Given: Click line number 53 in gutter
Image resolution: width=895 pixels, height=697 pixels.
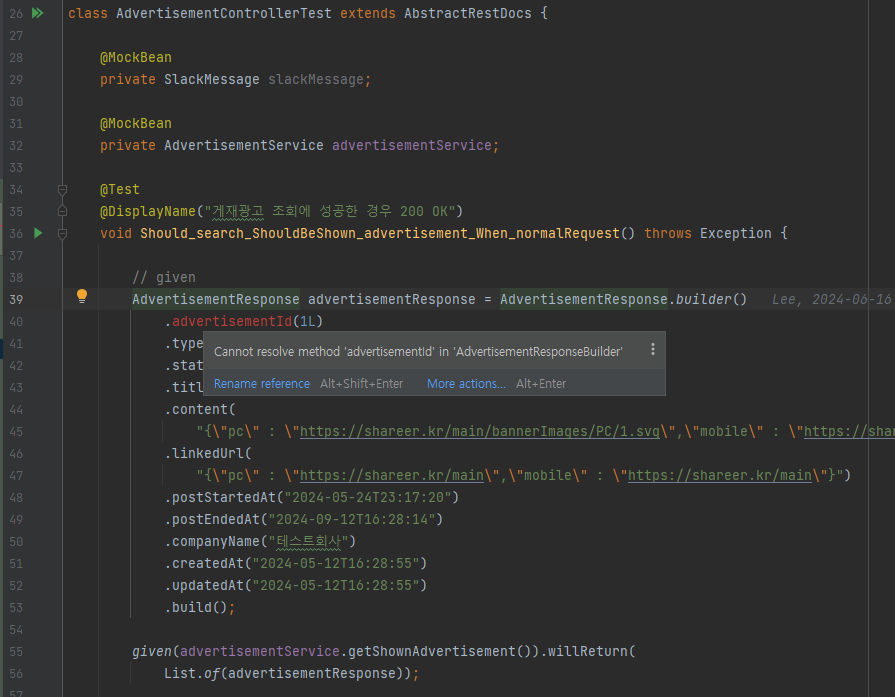Looking at the screenshot, I should 16,607.
